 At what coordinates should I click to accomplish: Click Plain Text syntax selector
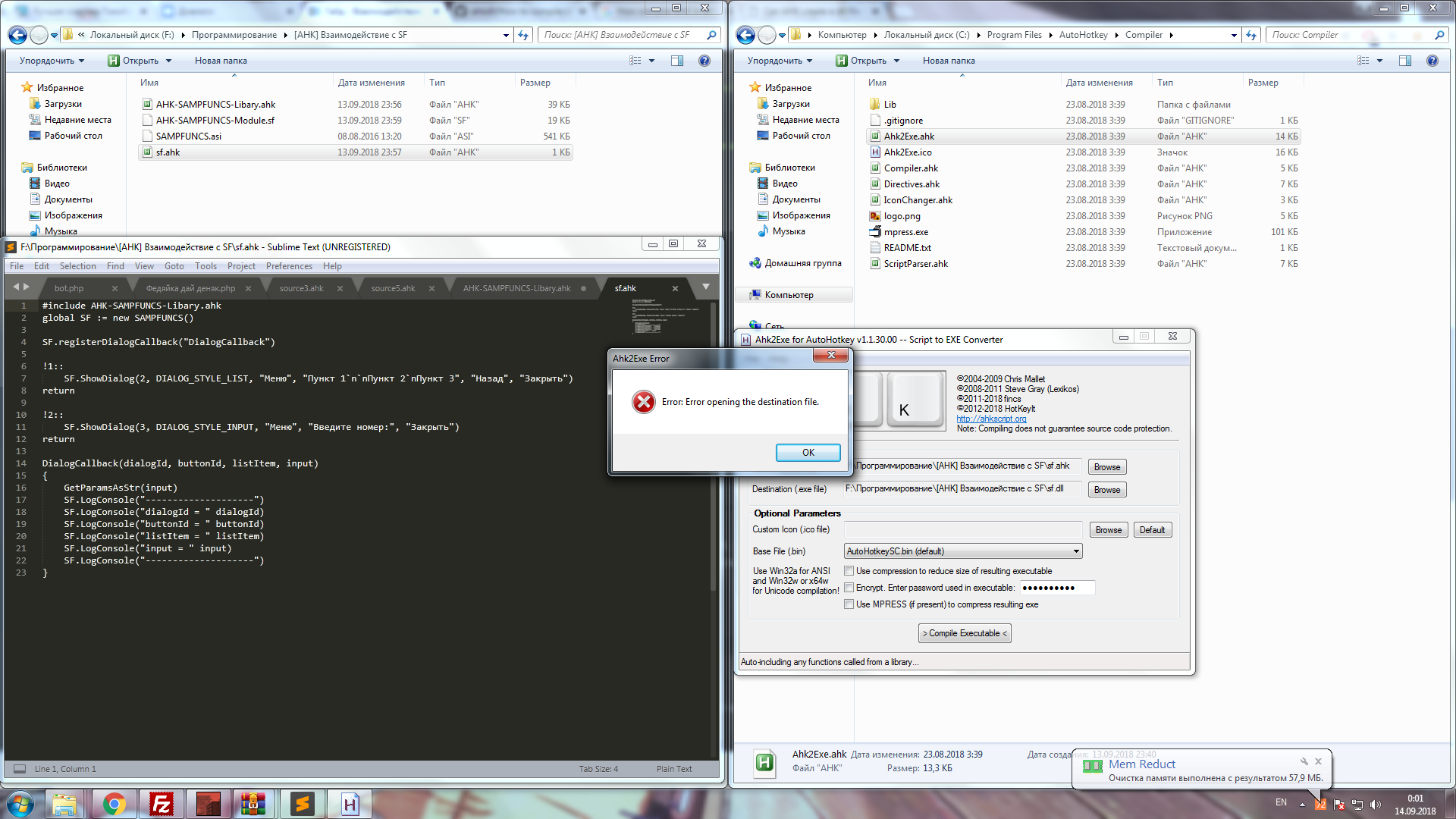coord(674,769)
